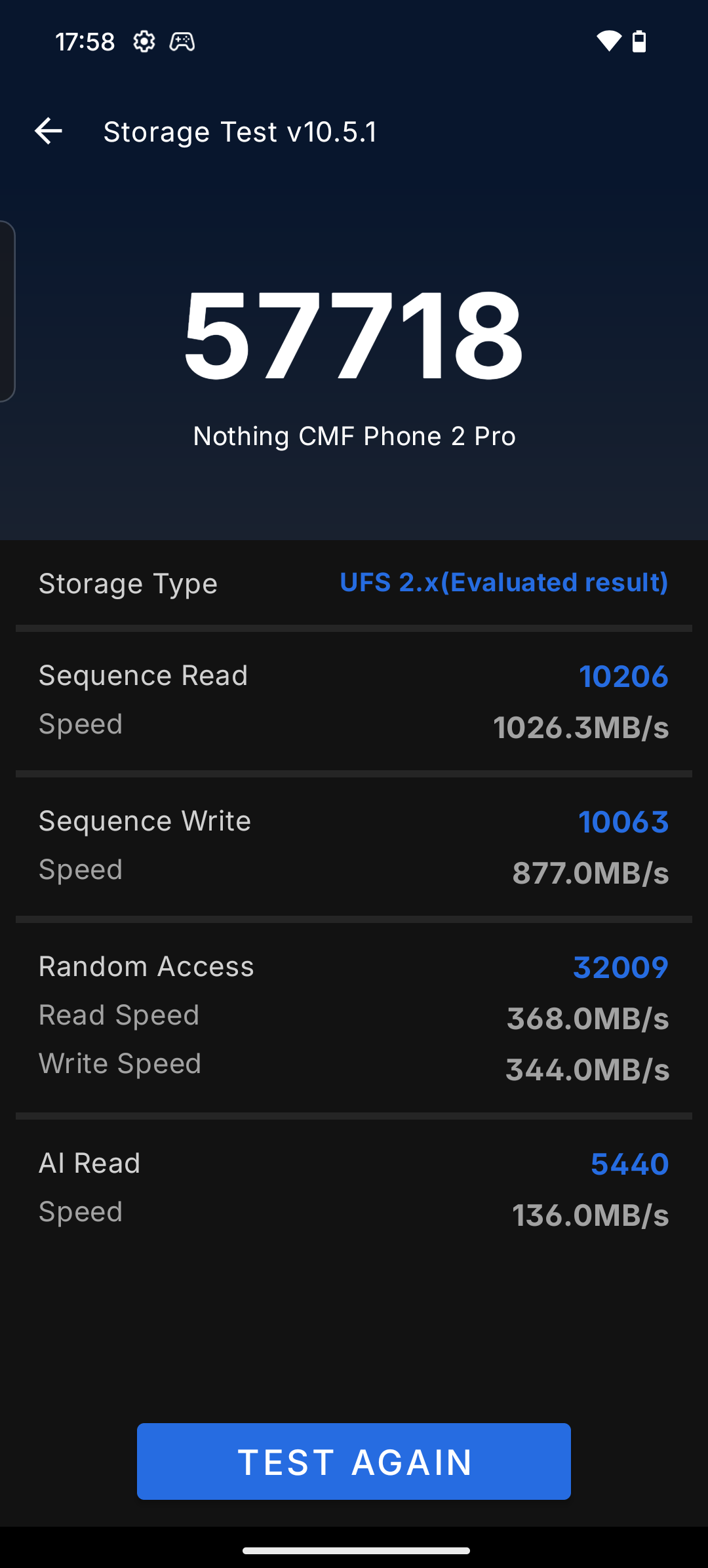Screen dimensions: 708x1568
Task: Tap the game controller status bar icon
Action: (182, 41)
